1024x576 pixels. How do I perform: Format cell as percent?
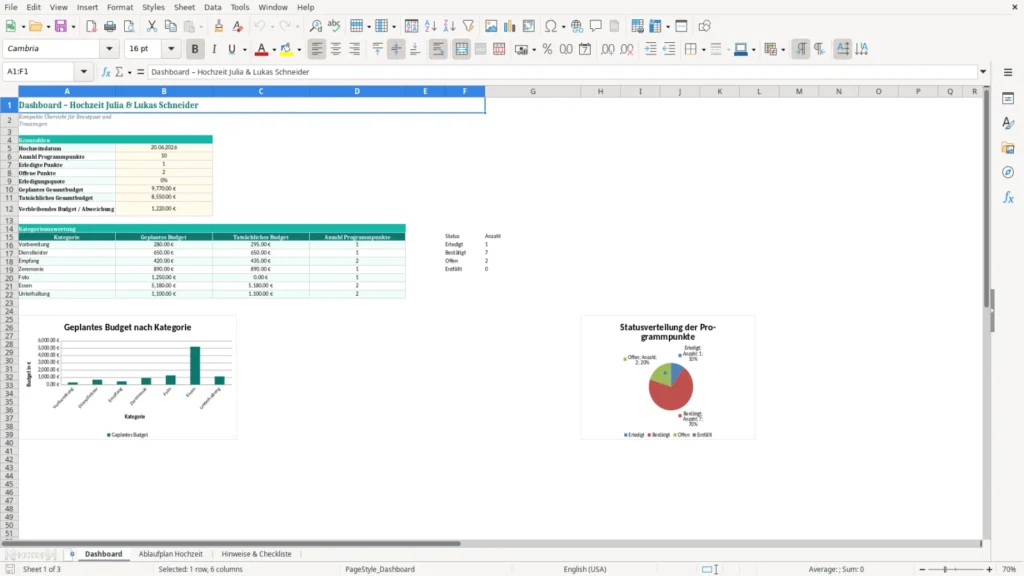tap(547, 49)
